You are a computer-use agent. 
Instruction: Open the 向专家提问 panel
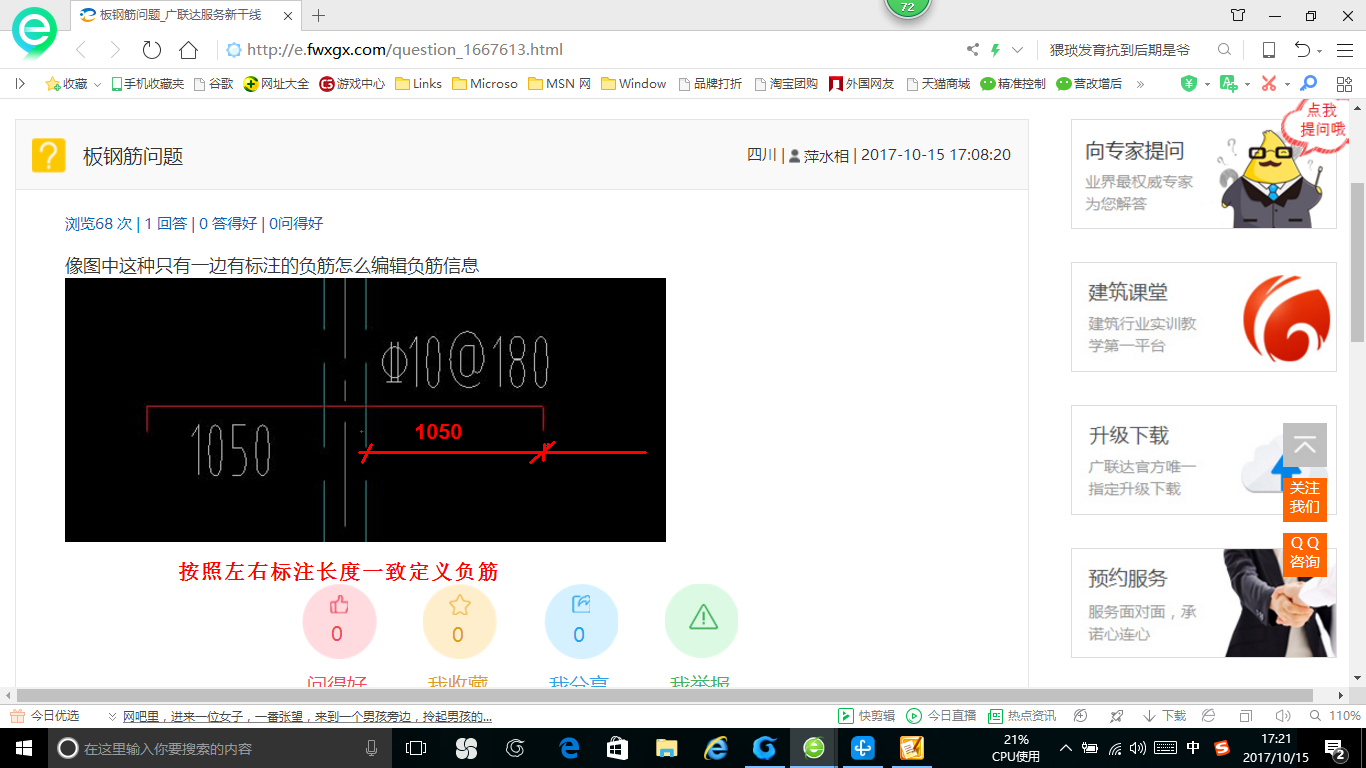coord(1204,174)
